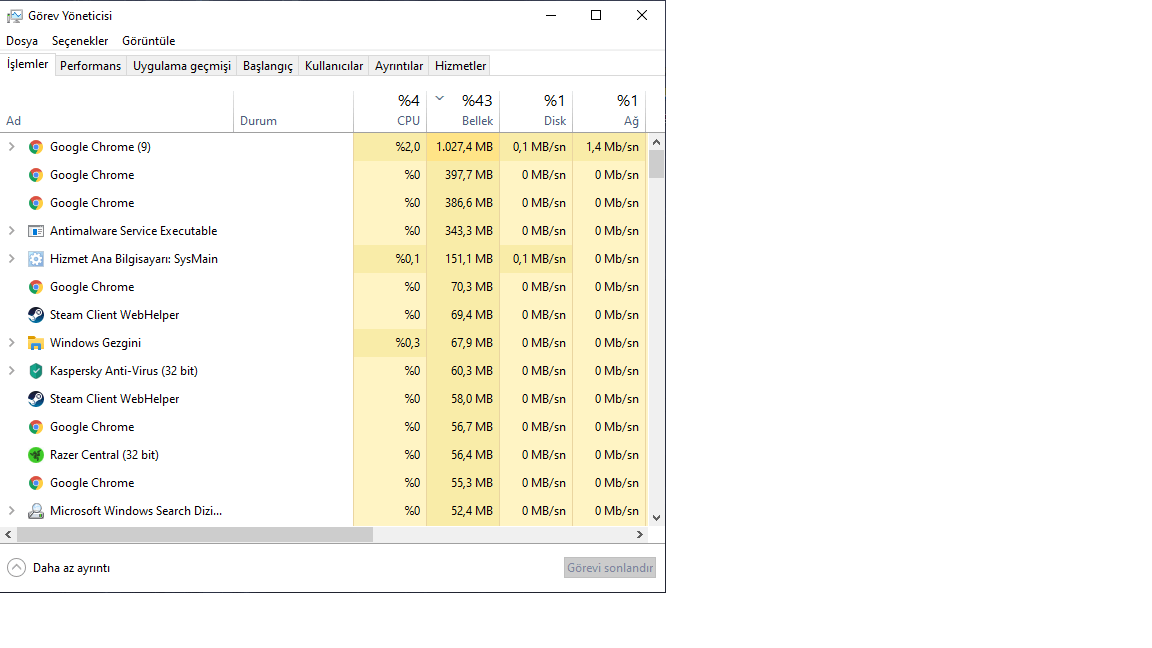This screenshot has width=1152, height=648.
Task: Switch to the Hizmetler tab
Action: point(461,66)
